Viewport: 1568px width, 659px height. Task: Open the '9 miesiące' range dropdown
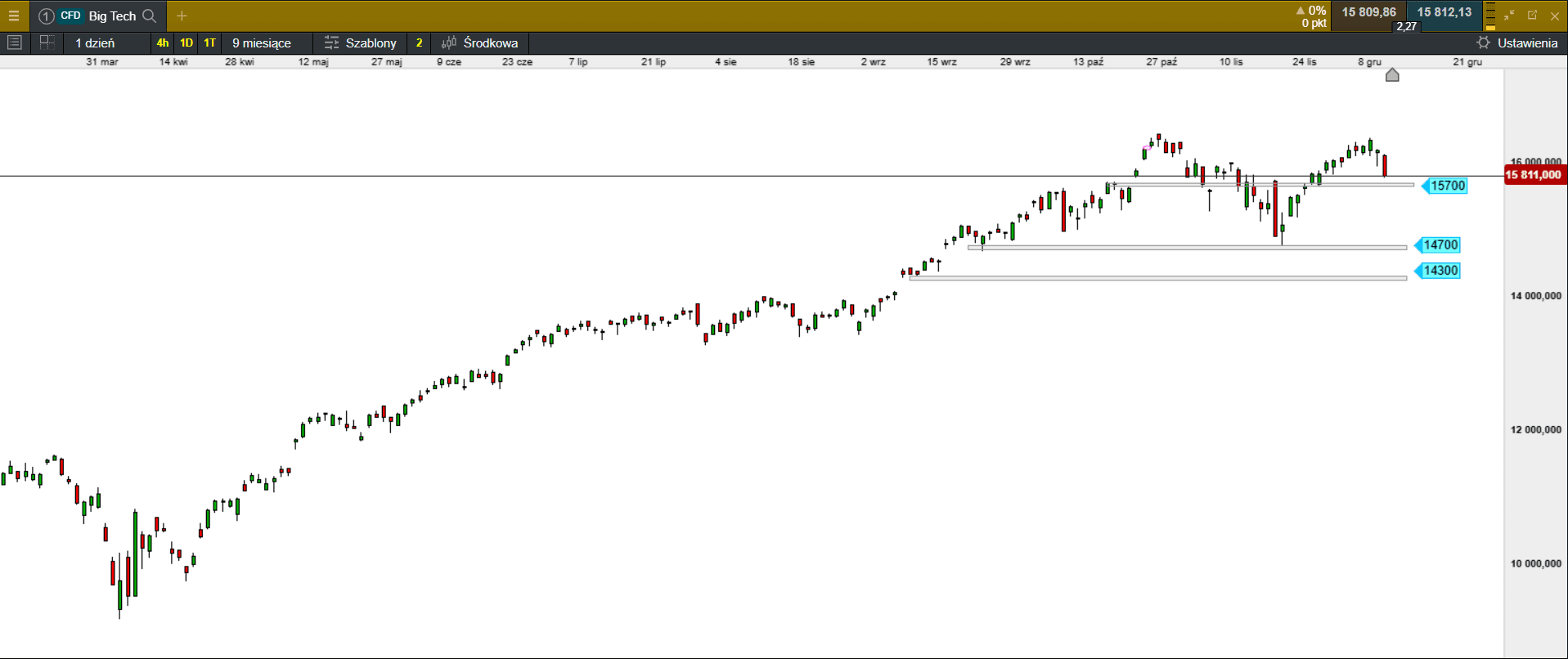(262, 43)
